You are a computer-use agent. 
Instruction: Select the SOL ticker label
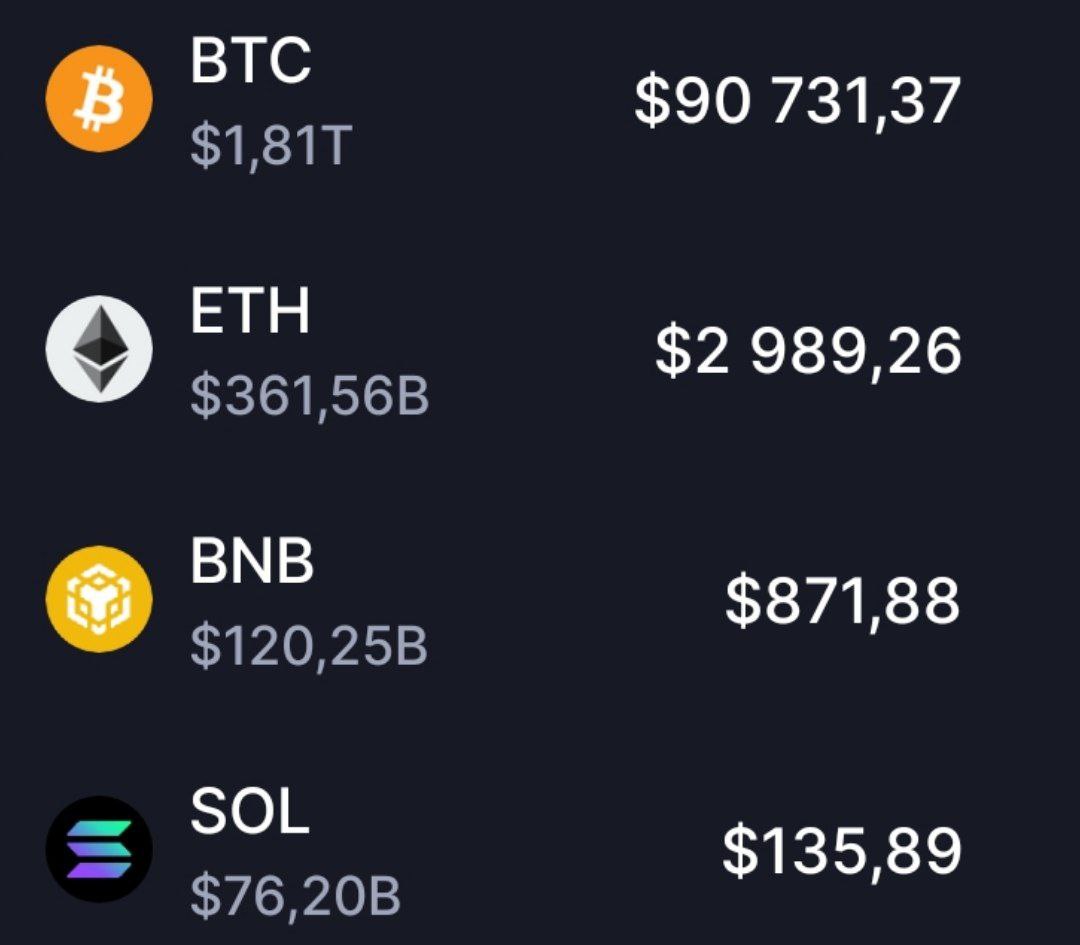click(x=249, y=812)
